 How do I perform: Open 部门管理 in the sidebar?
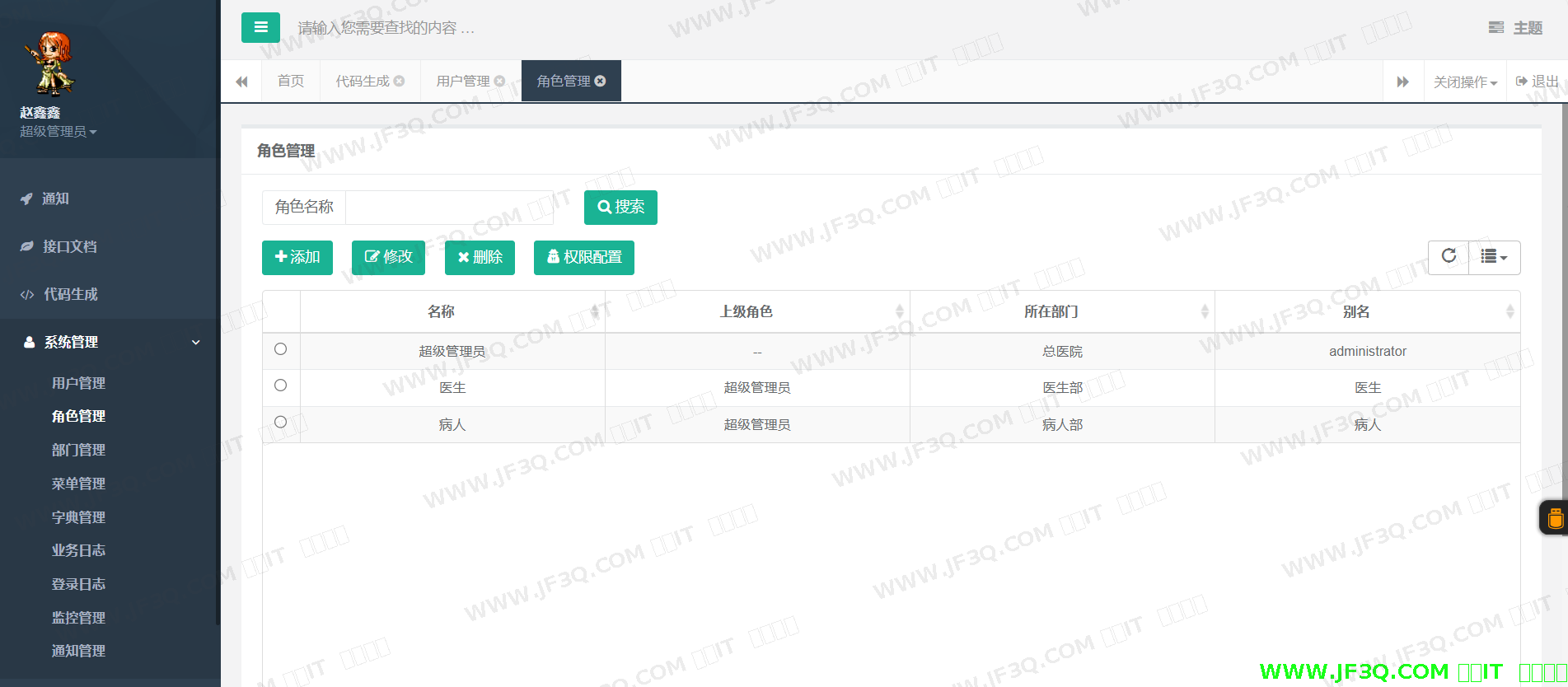pos(78,450)
